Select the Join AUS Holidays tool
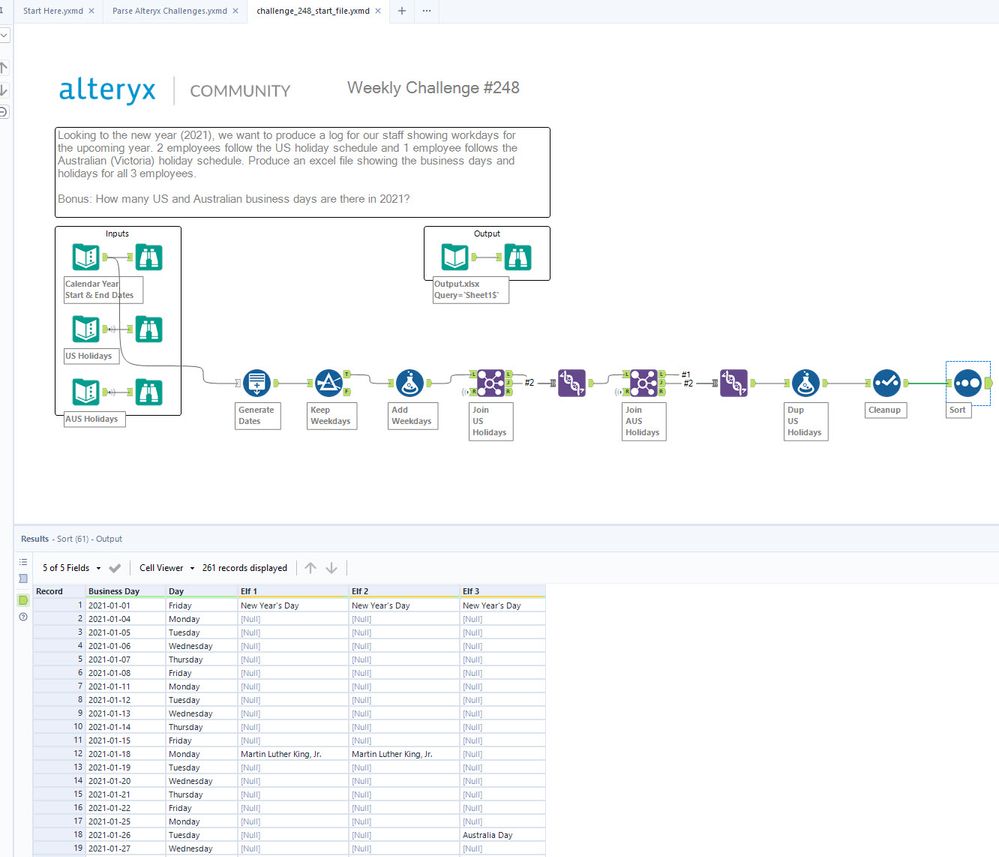999x857 pixels. point(643,383)
